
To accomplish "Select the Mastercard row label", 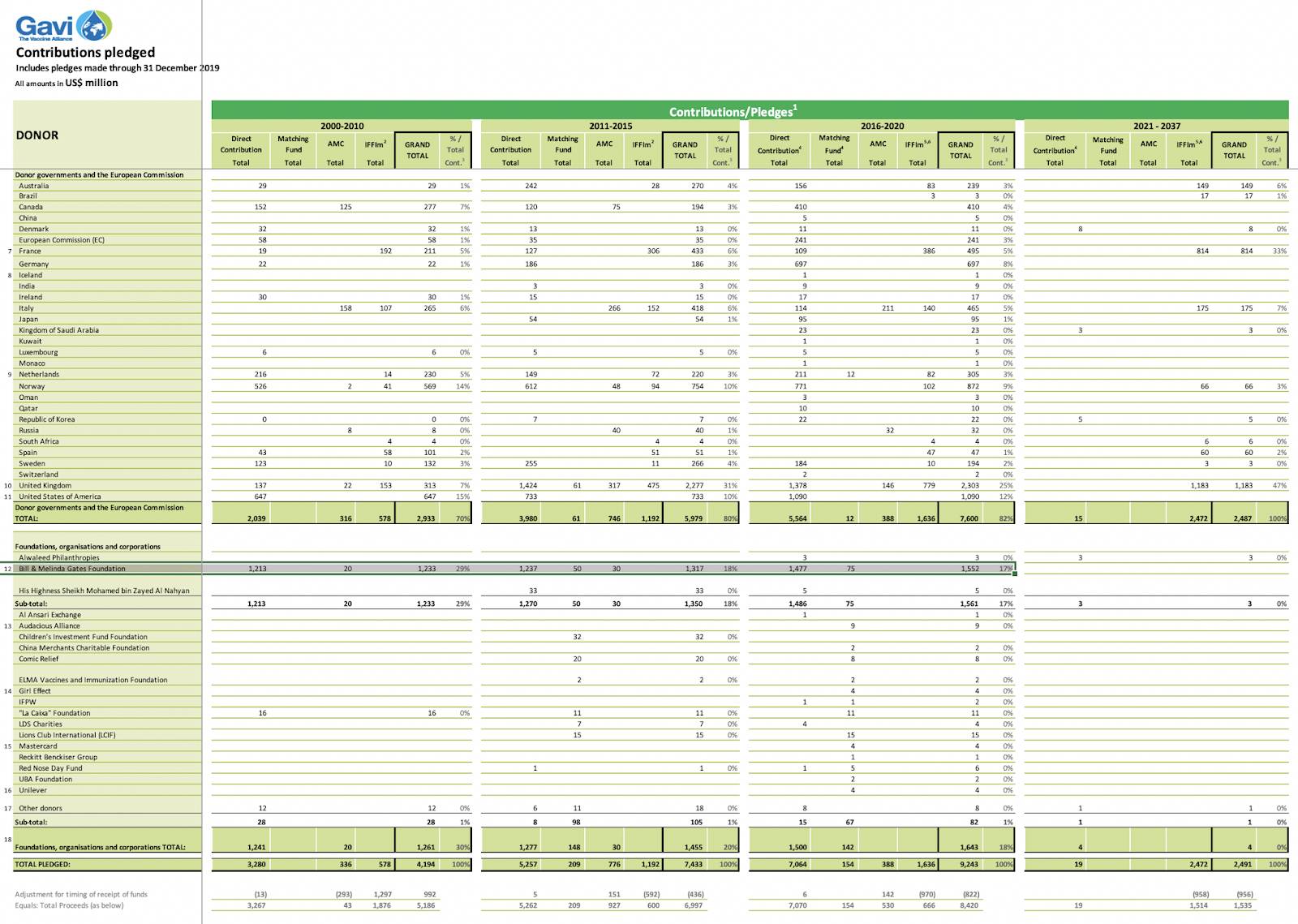I will pyautogui.click(x=38, y=746).
